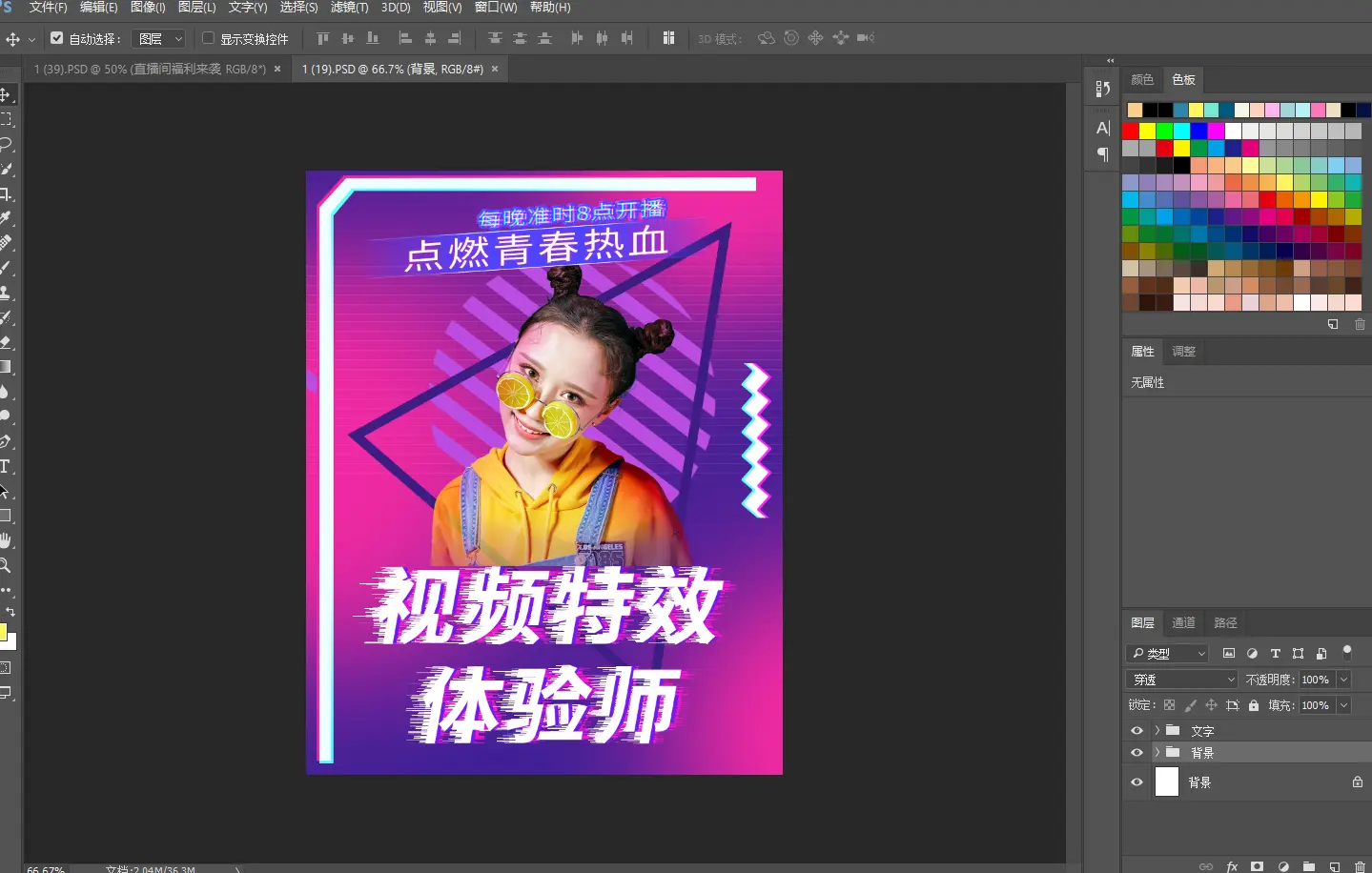Open the 不透明度 opacity dropdown arrow
This screenshot has width=1372, height=873.
point(1343,680)
